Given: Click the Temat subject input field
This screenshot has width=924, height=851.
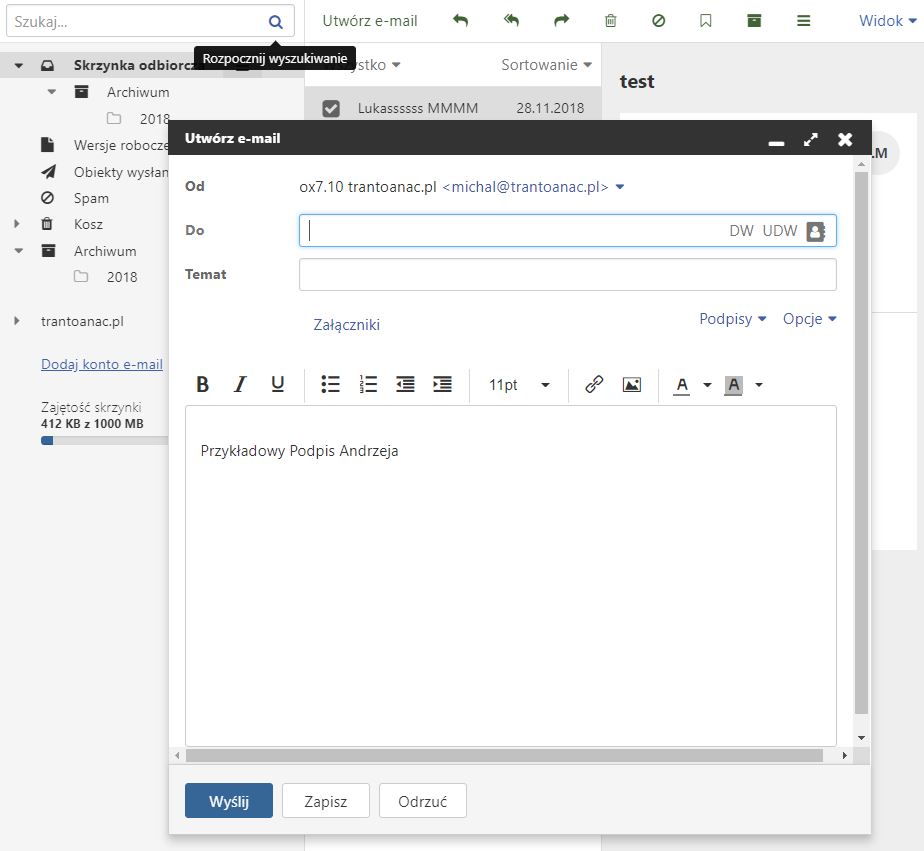Looking at the screenshot, I should [x=567, y=275].
